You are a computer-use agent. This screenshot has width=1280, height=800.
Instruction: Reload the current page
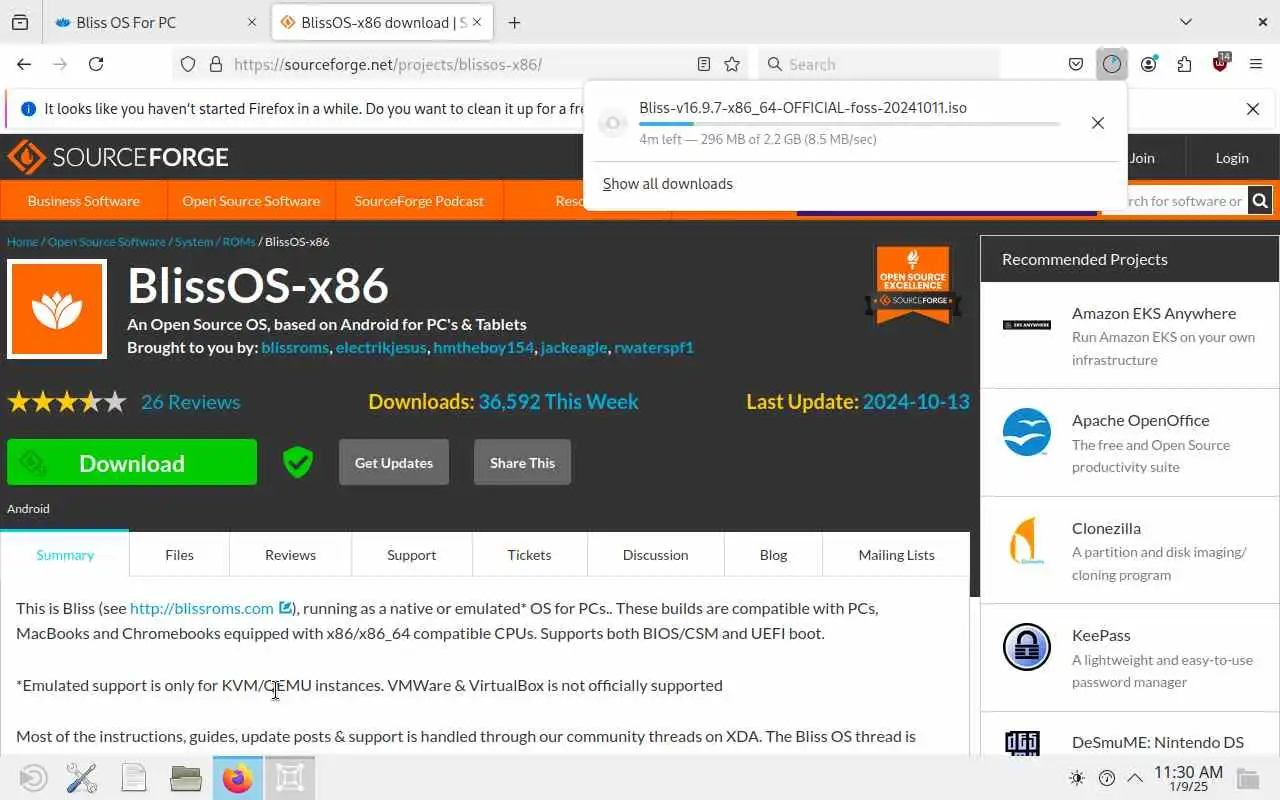(x=96, y=64)
